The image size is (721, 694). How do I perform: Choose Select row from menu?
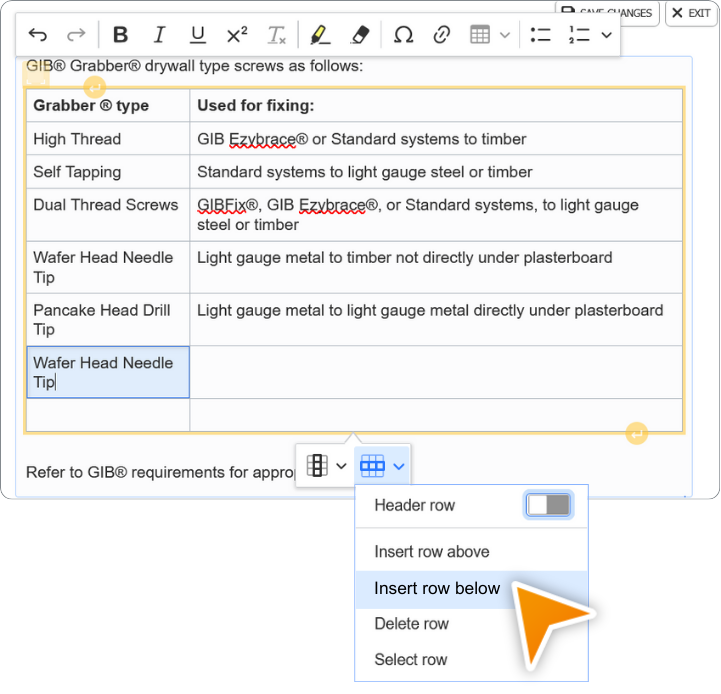click(x=471, y=660)
